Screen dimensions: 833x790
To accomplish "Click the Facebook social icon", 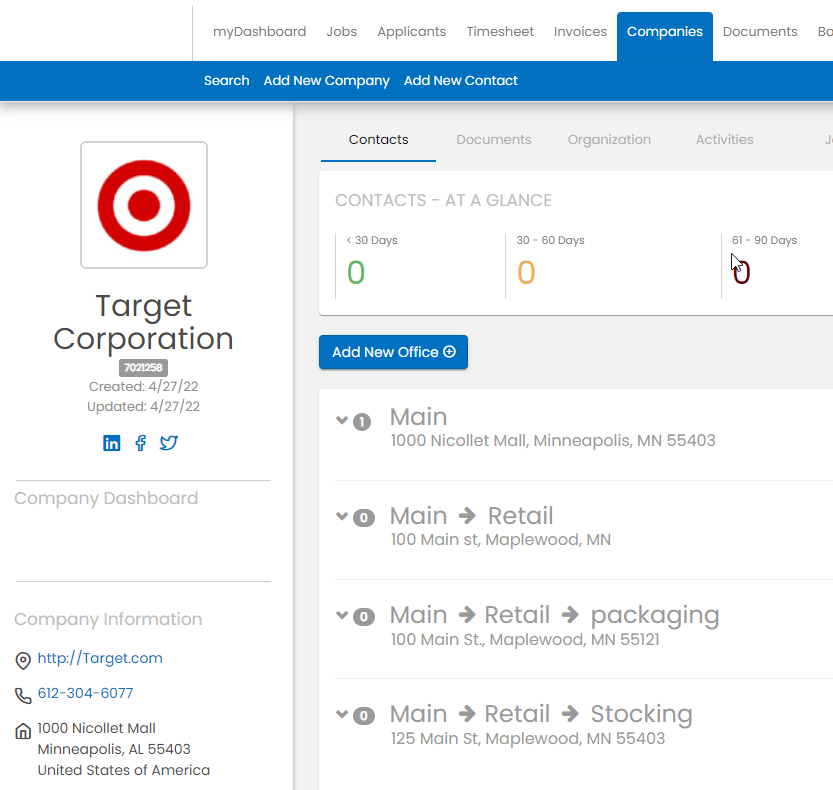I will pyautogui.click(x=140, y=443).
